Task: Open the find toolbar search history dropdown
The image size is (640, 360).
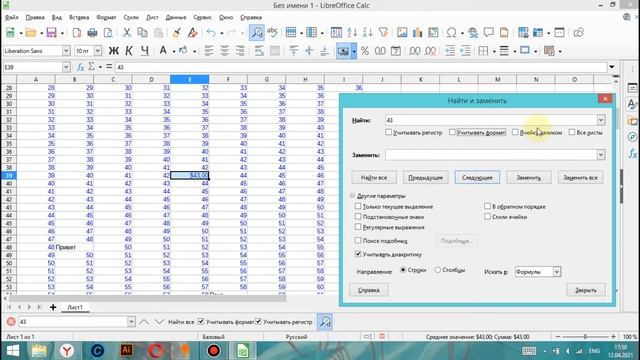Action: [x=131, y=322]
